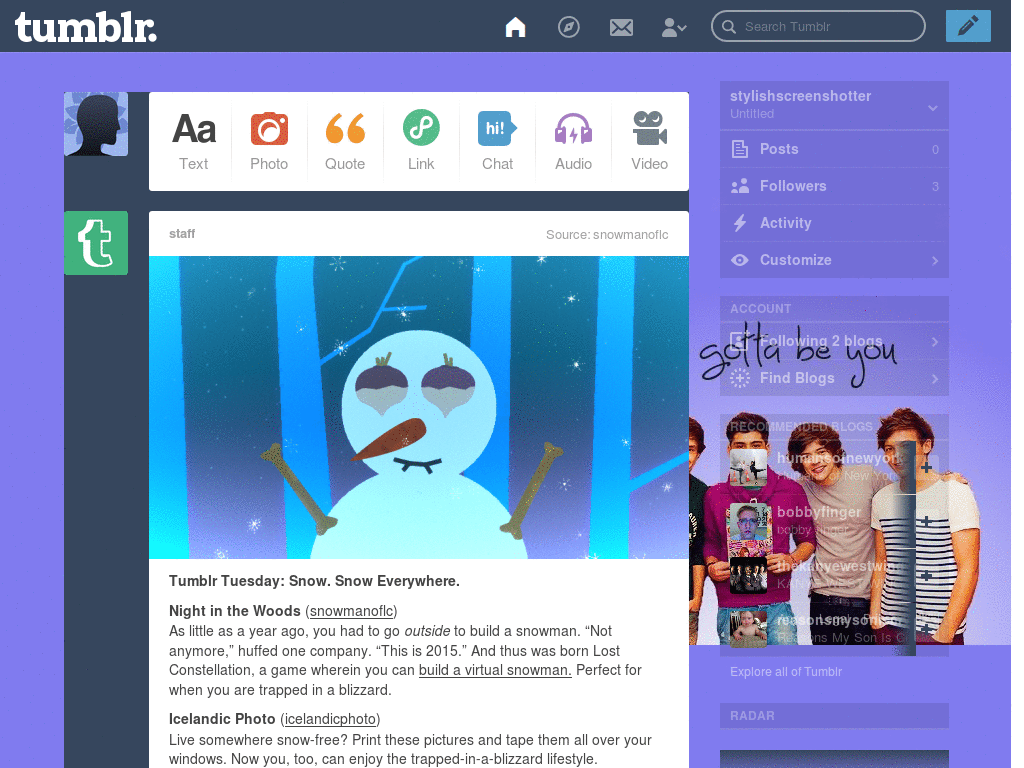Create a new Audio post

click(x=573, y=142)
